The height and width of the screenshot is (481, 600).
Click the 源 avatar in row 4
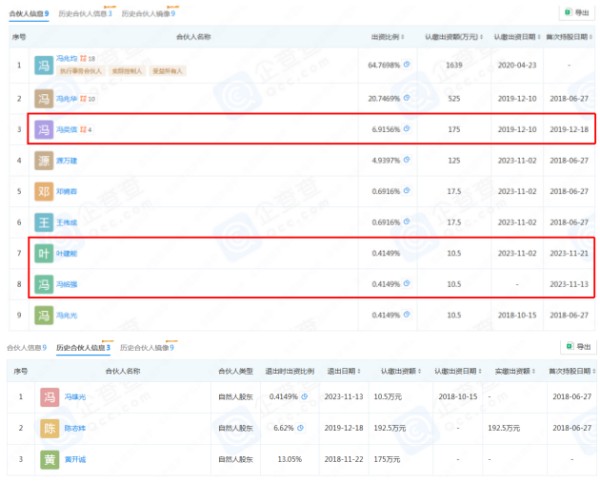(x=44, y=160)
